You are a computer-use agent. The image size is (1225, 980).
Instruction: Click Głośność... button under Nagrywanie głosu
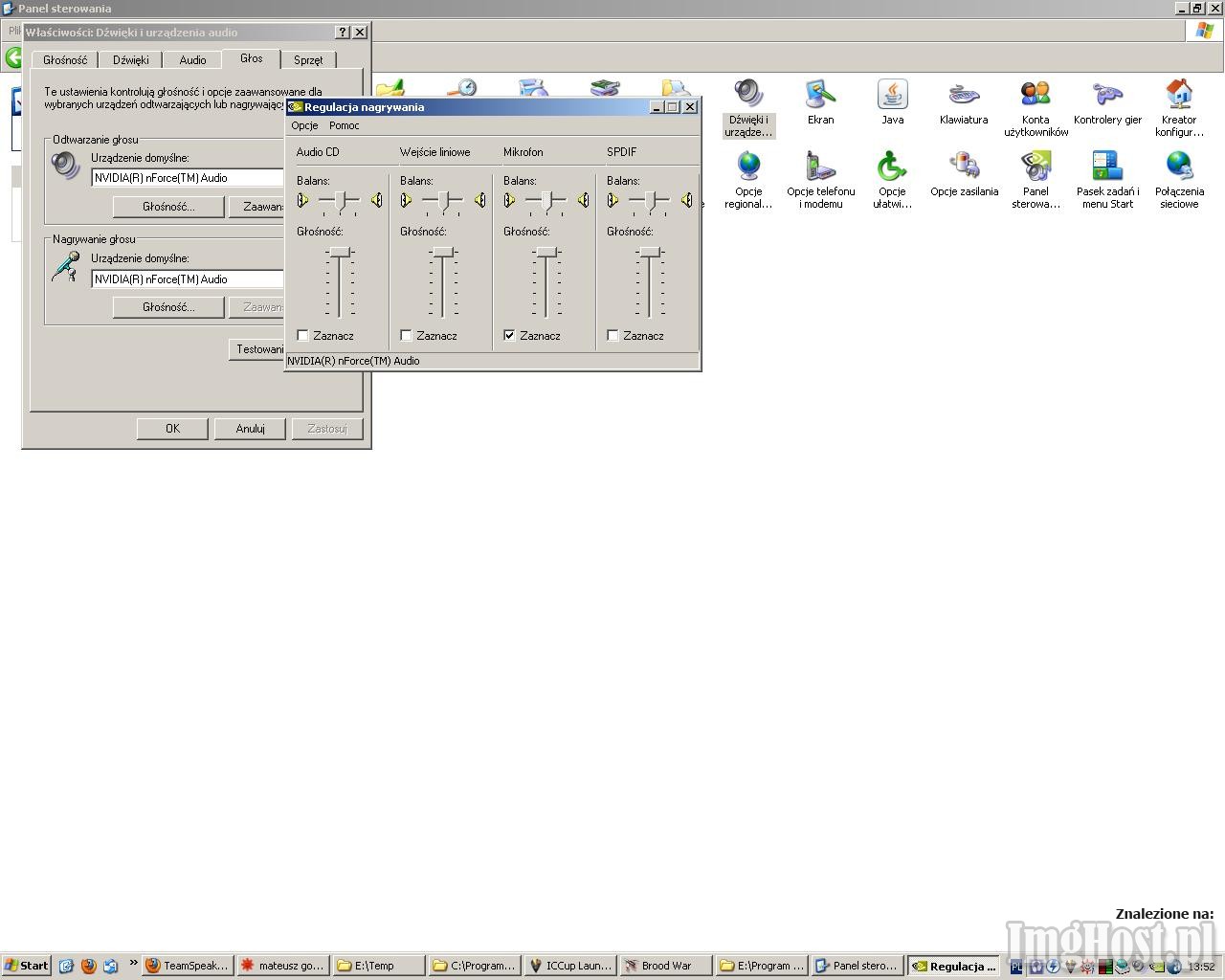click(x=168, y=307)
